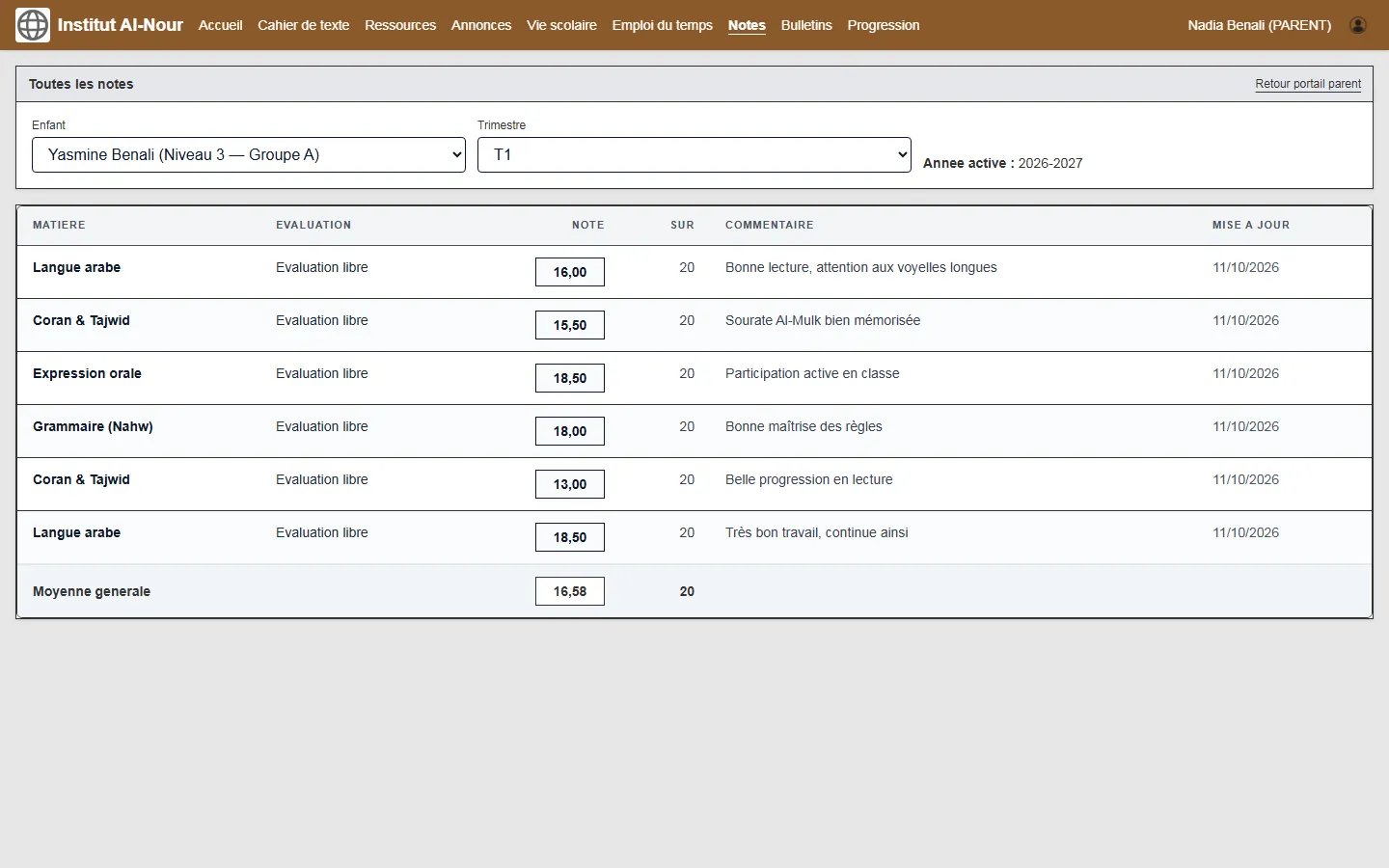The height and width of the screenshot is (868, 1389).
Task: View Emploi du temps
Action: pos(663,25)
